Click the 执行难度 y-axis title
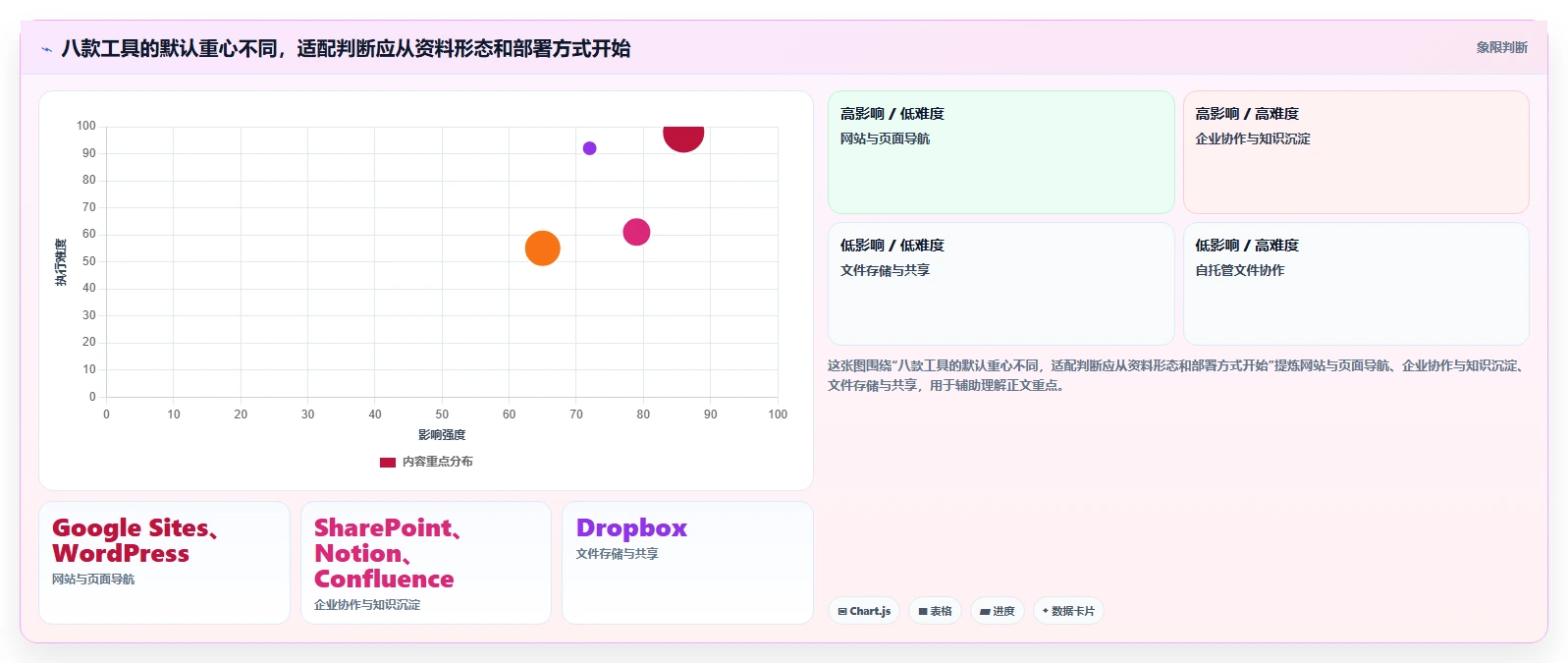 (61, 262)
